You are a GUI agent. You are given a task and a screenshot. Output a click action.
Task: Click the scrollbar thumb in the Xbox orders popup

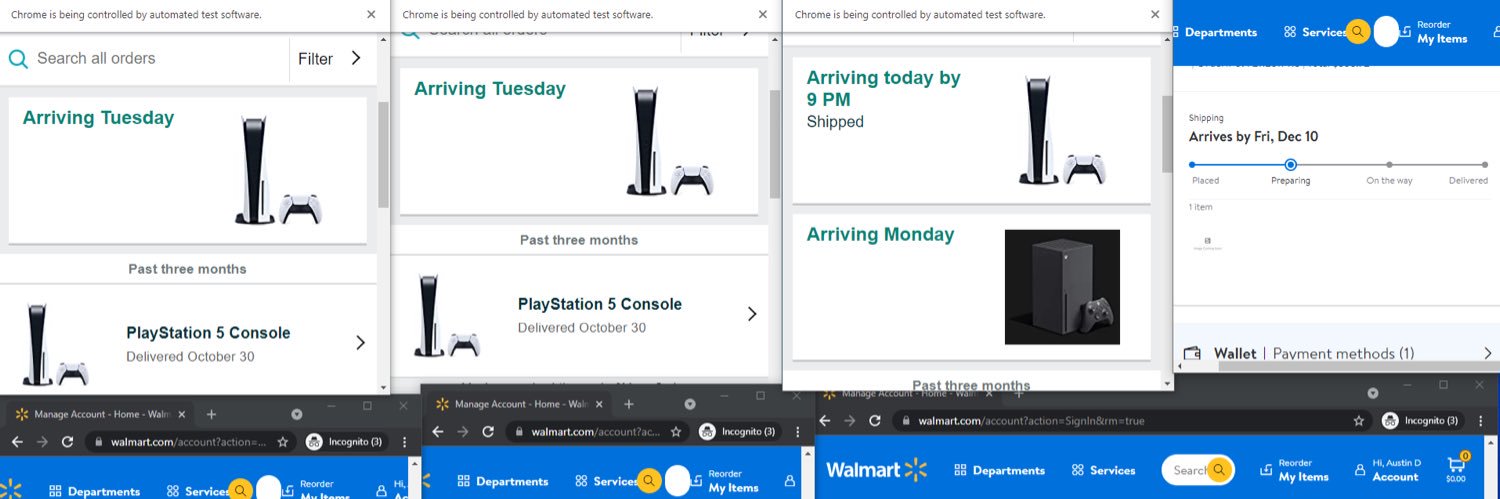tap(1166, 133)
